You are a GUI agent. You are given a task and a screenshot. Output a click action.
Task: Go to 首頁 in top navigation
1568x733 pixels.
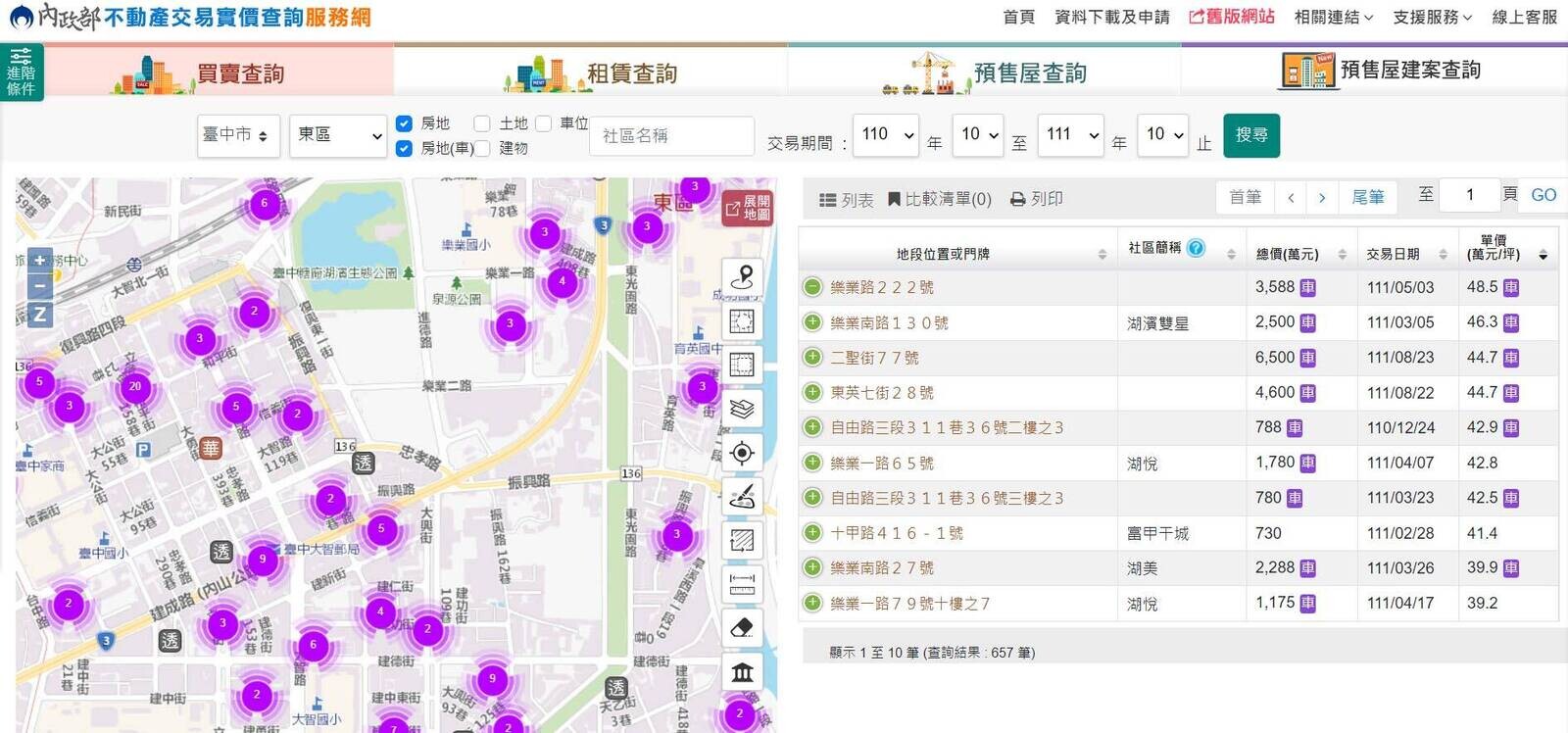(x=1019, y=17)
